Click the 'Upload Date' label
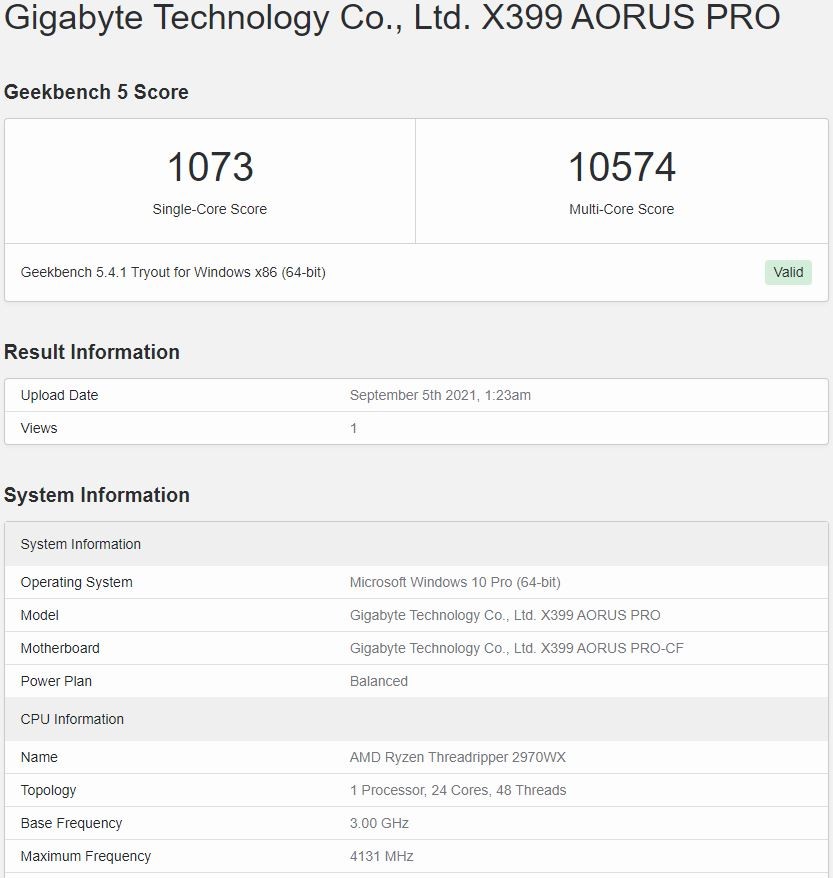833x878 pixels. (59, 395)
